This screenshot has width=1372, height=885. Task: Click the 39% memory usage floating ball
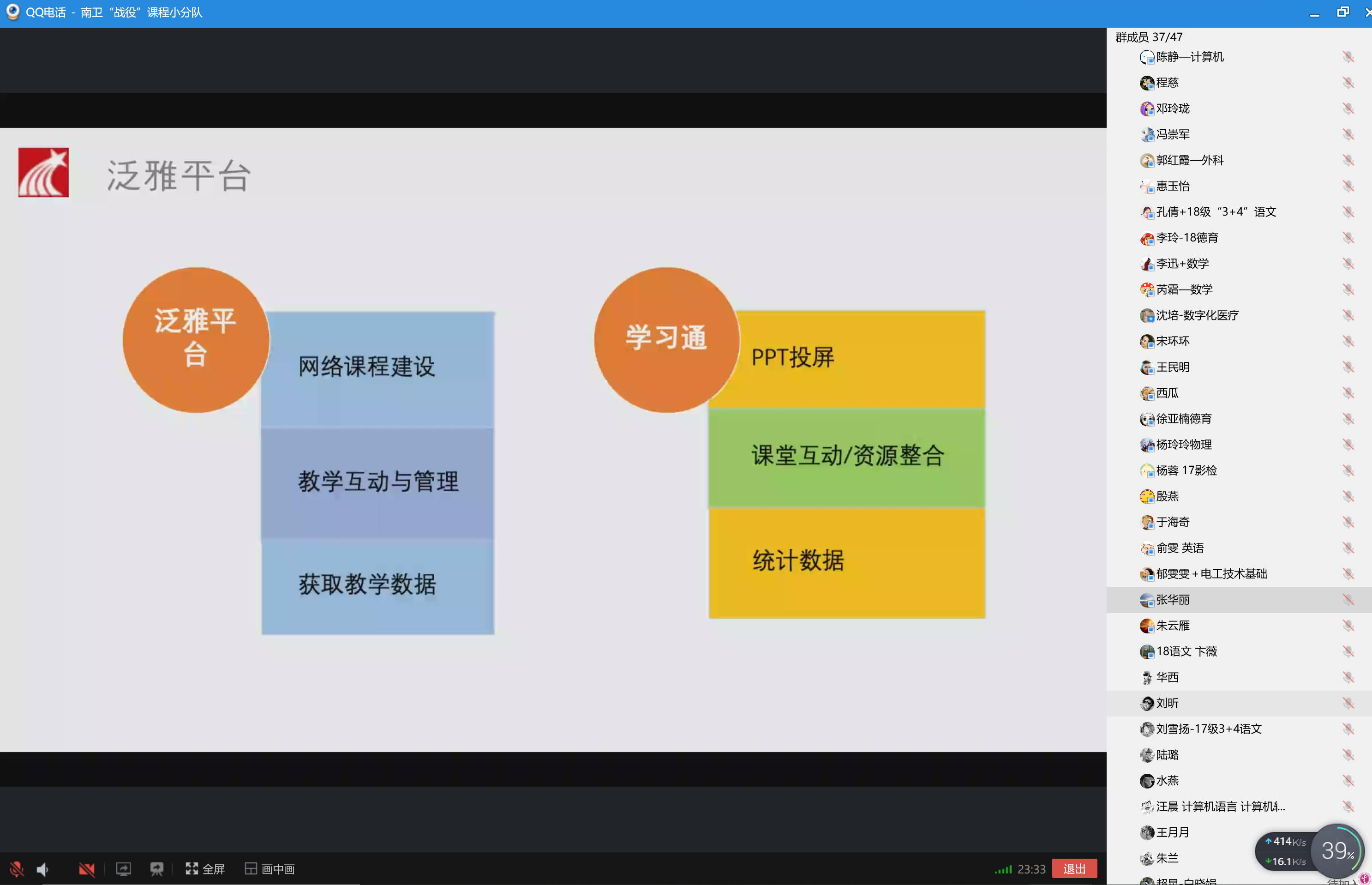(x=1337, y=851)
